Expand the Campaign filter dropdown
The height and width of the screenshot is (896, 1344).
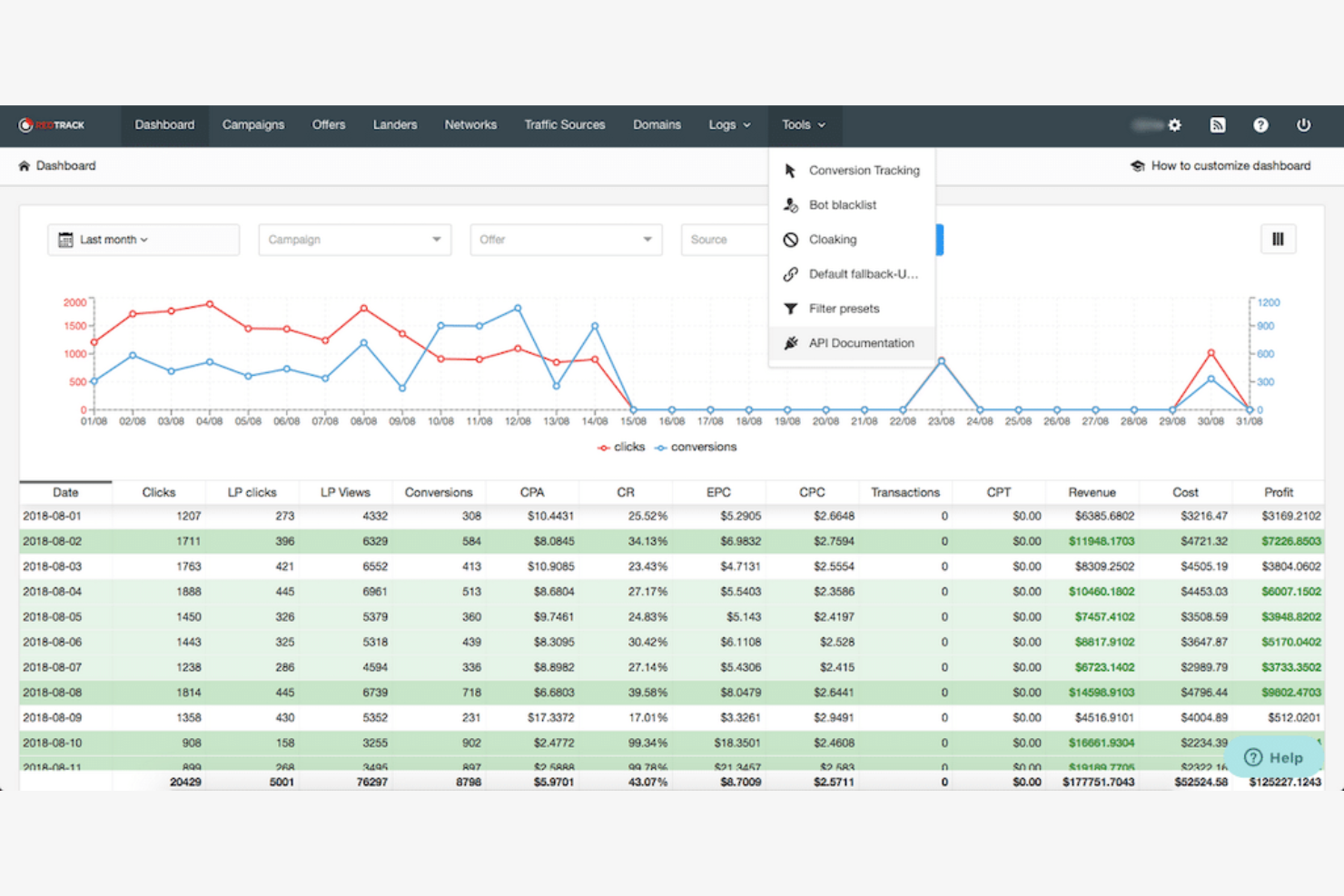353,239
